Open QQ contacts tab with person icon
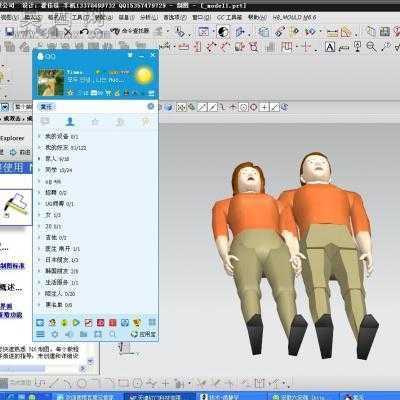Screen dimensions: 400x400 70,122
